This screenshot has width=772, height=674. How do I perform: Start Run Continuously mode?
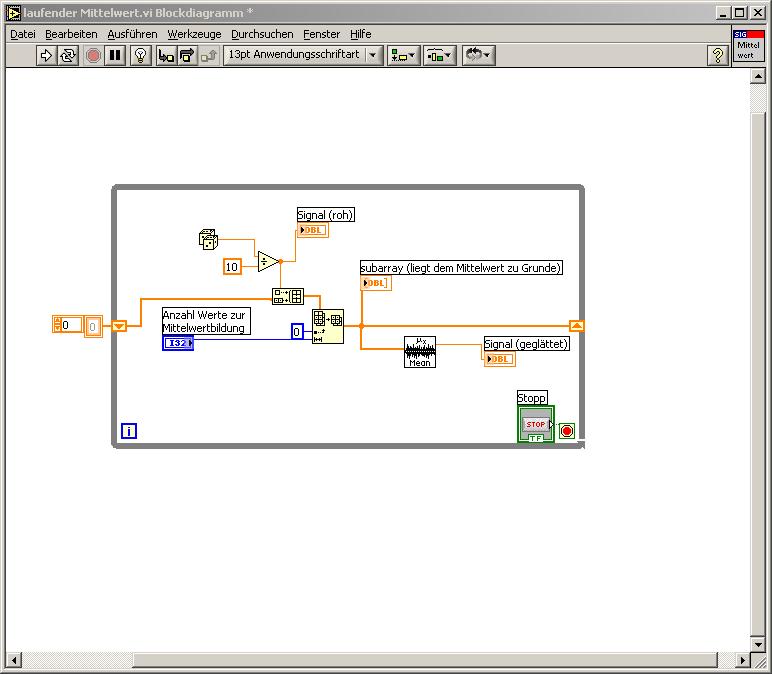[68, 55]
